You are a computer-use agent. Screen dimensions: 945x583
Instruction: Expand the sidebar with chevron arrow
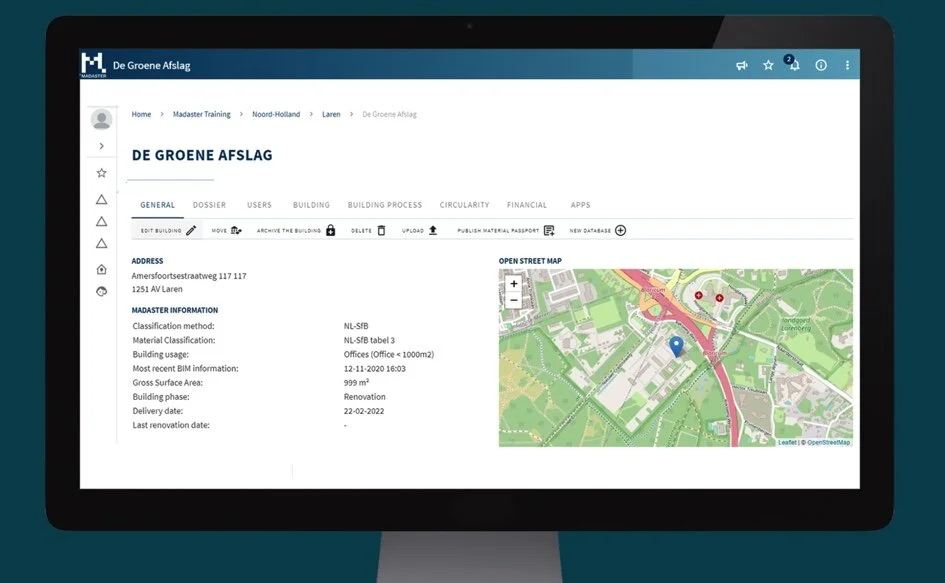pos(101,146)
